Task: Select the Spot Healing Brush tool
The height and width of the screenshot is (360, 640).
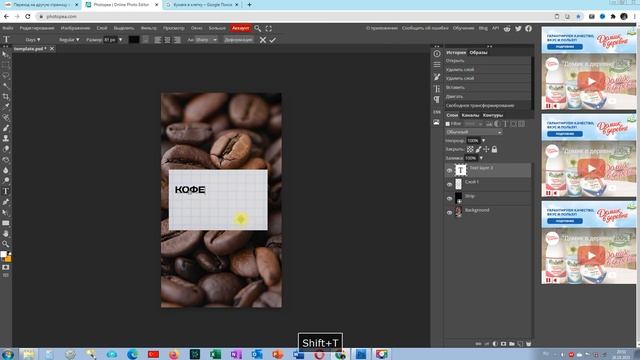Action: [6, 118]
